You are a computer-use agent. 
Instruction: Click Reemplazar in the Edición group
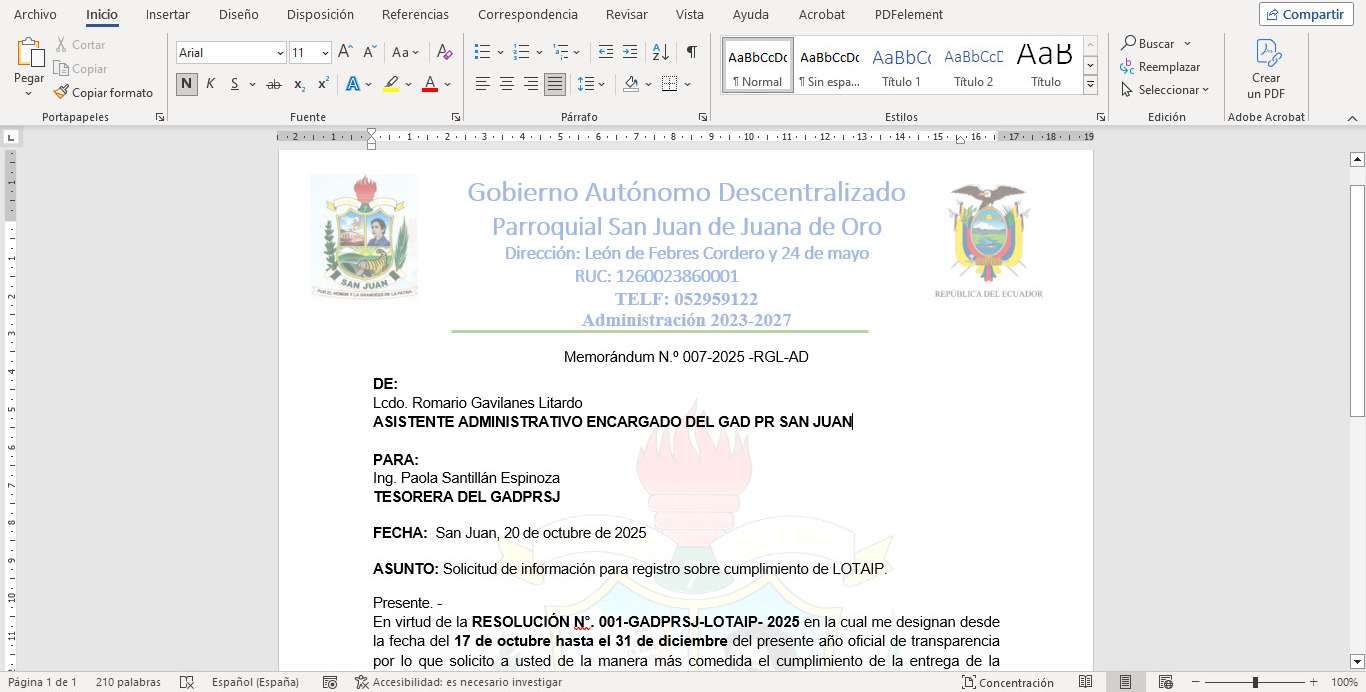[1160, 67]
